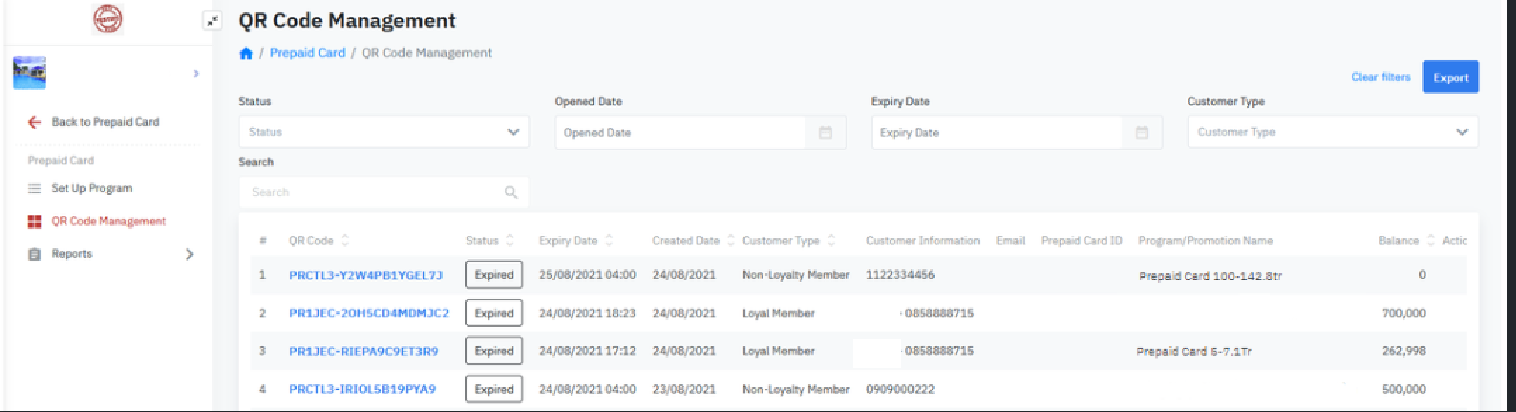This screenshot has width=1516, height=412.
Task: Open the Status filter dropdown
Action: pyautogui.click(x=383, y=132)
